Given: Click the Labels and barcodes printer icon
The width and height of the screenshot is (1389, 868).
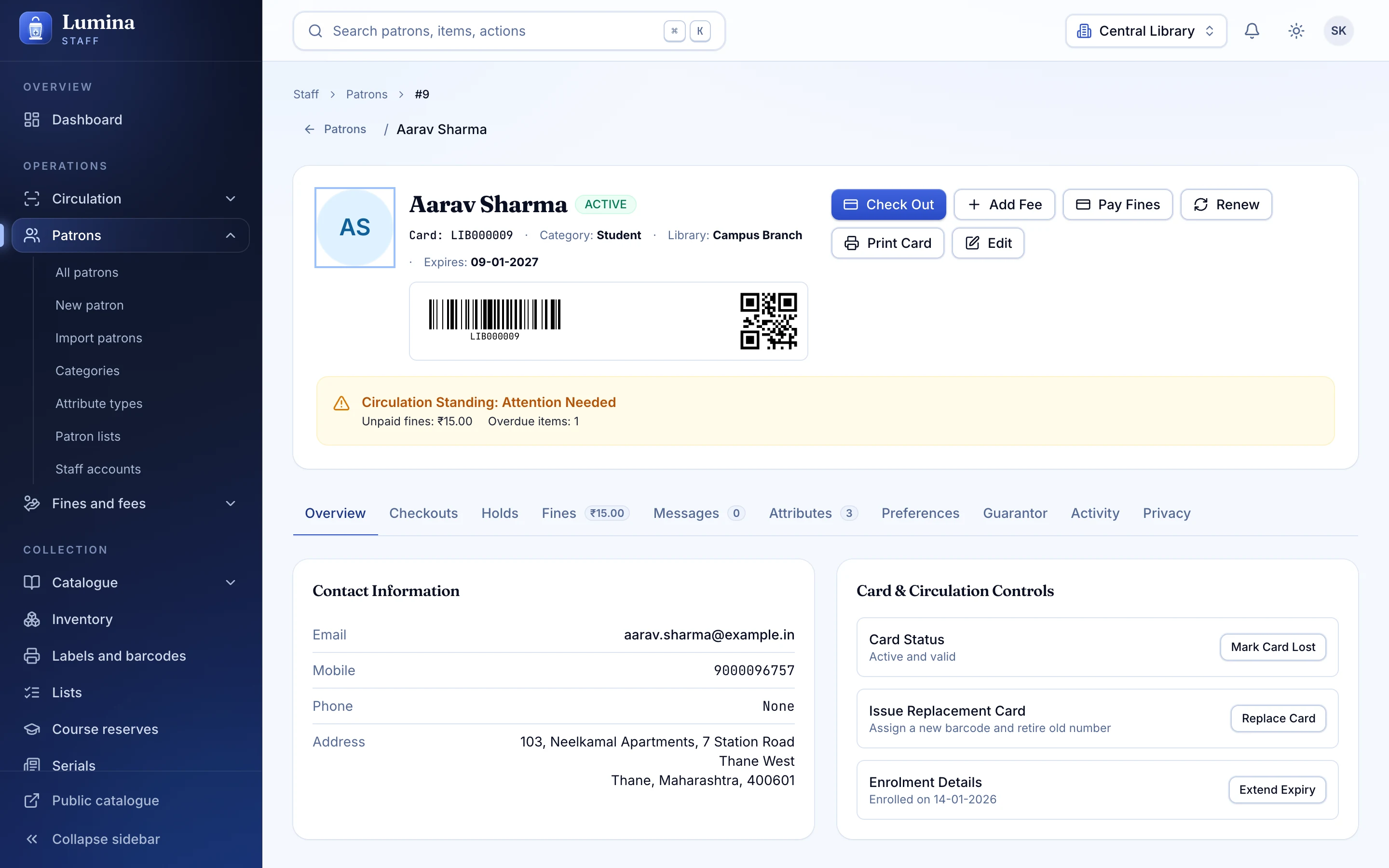Looking at the screenshot, I should pos(31,656).
